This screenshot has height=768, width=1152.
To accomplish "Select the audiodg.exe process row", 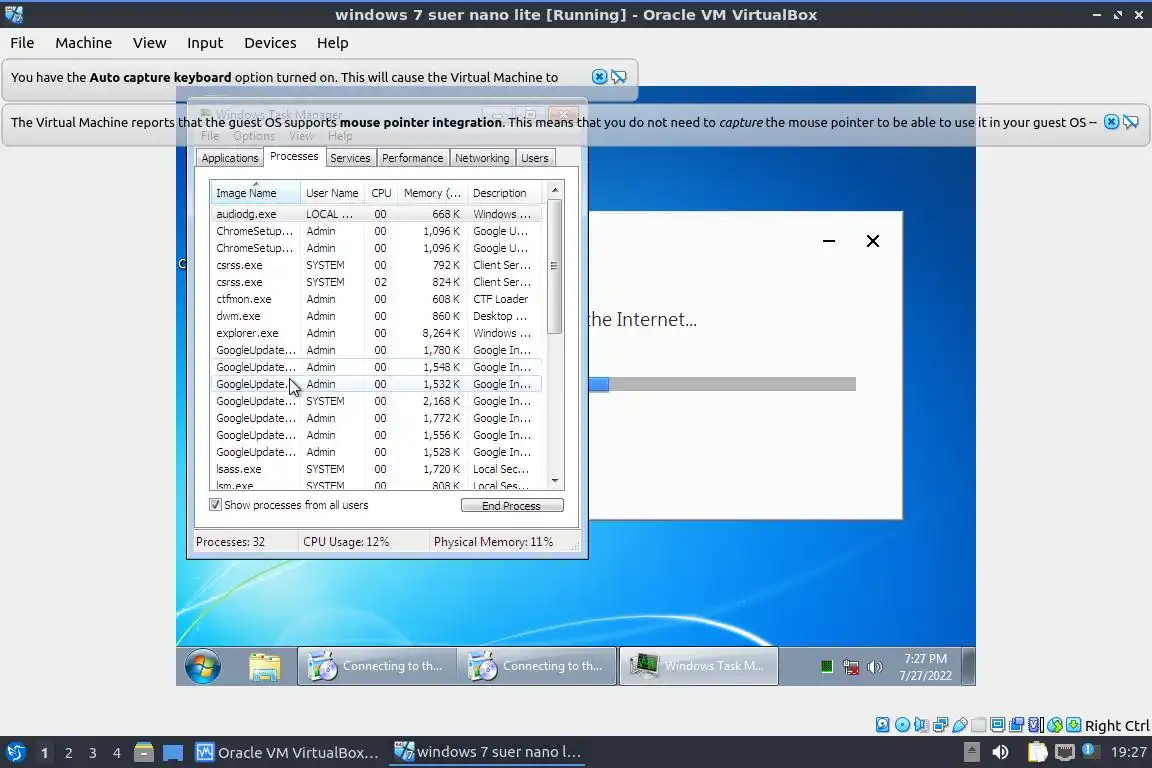I will click(x=376, y=214).
